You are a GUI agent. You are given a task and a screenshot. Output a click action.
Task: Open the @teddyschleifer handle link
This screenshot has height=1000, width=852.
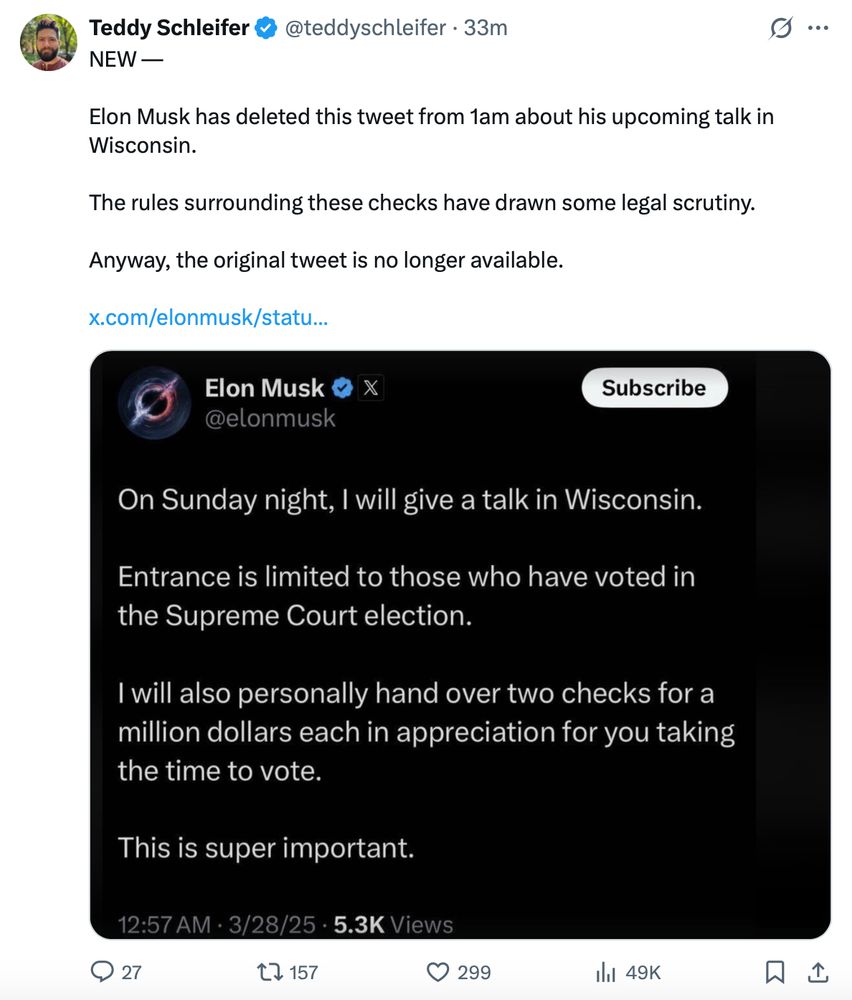click(x=365, y=28)
